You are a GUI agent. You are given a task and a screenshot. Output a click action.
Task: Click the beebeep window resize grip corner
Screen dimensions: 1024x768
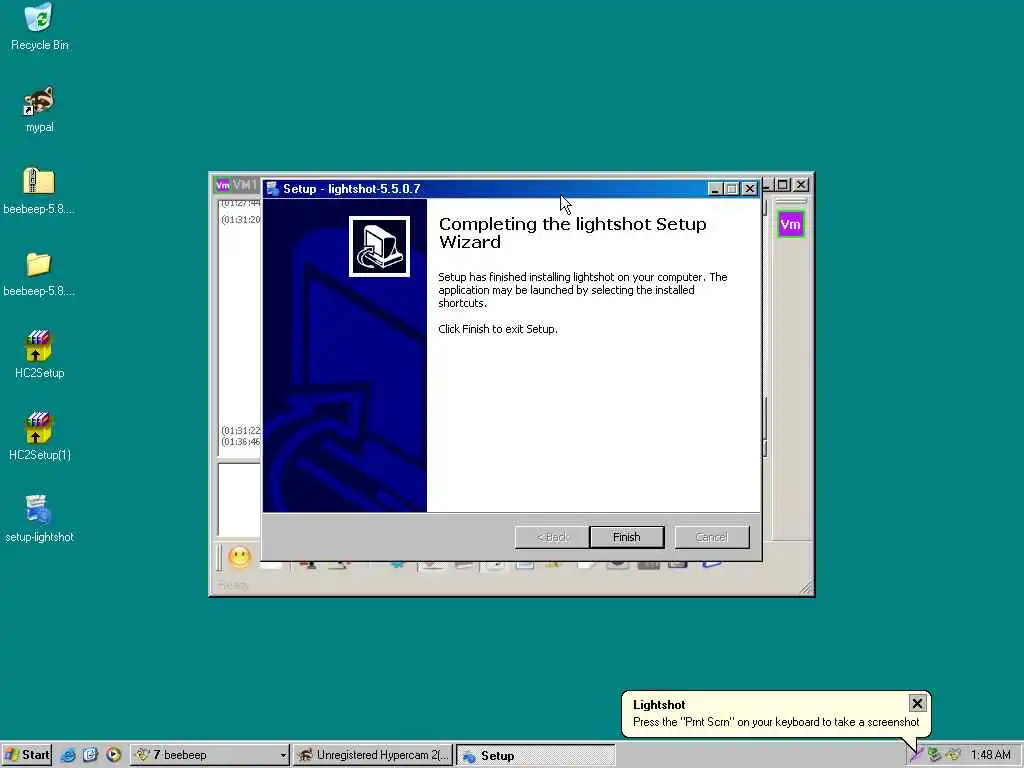click(x=806, y=588)
